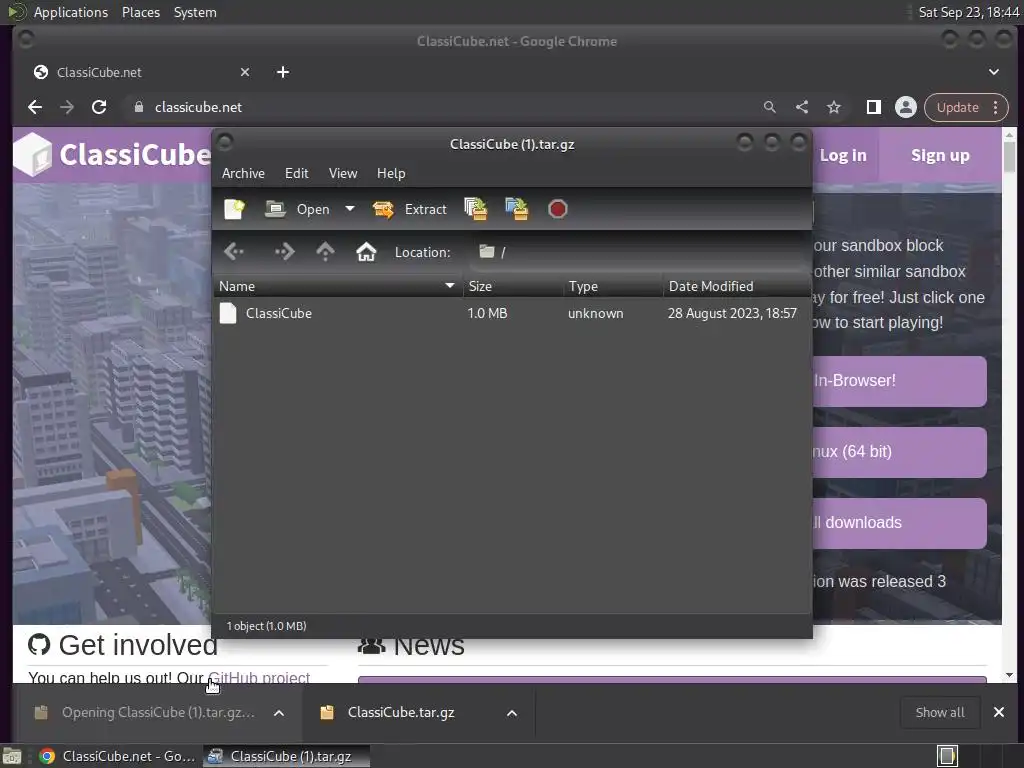Sort by the Name column header
The width and height of the screenshot is (1024, 768).
pos(338,286)
